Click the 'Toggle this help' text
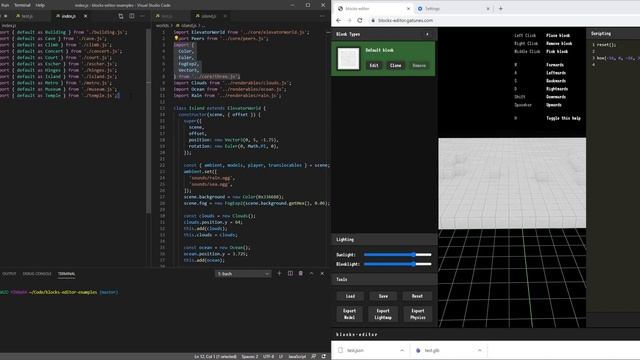Viewport: 640px width, 360px height. (x=563, y=118)
